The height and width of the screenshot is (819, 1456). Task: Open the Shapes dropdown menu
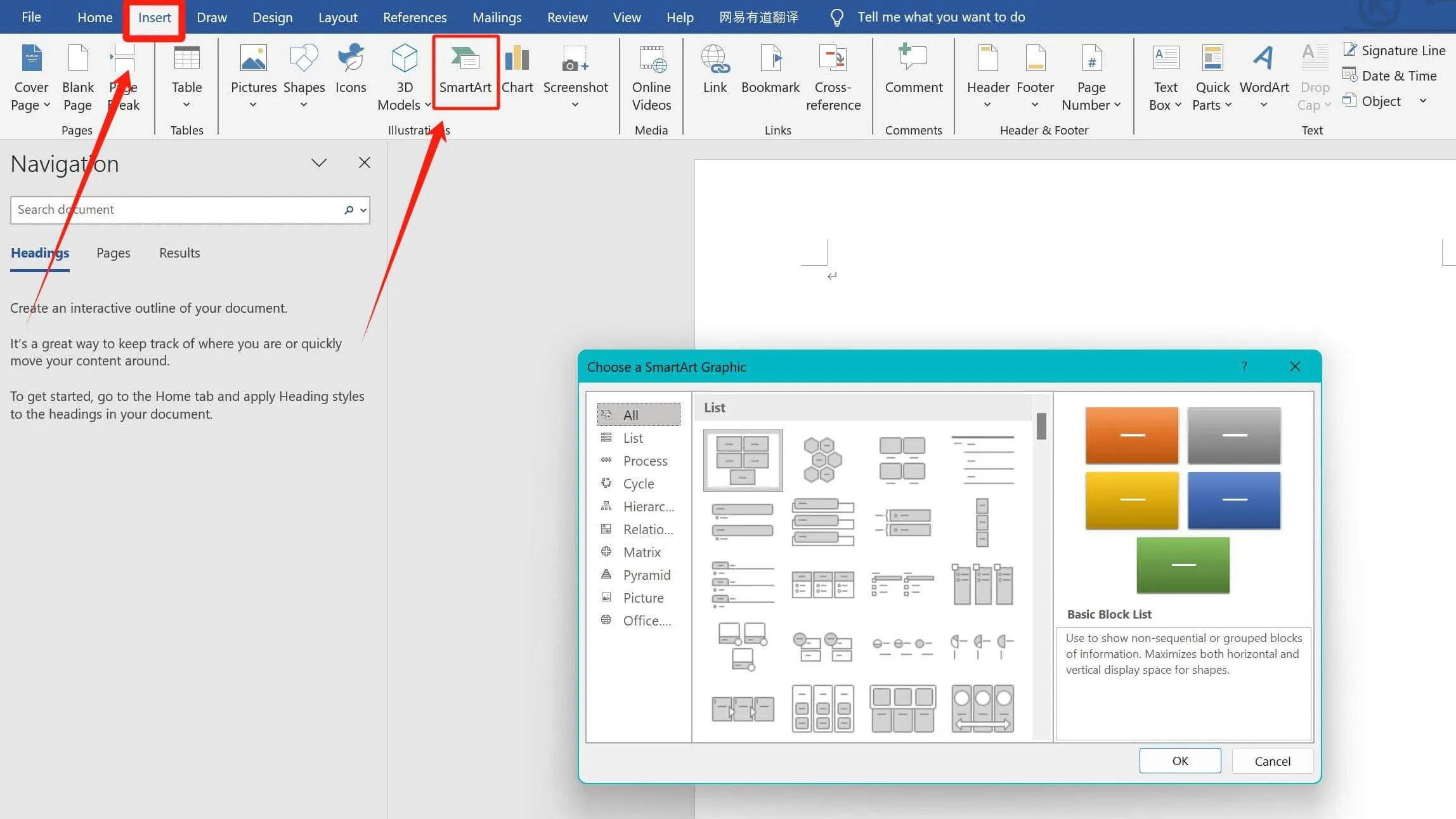click(304, 105)
